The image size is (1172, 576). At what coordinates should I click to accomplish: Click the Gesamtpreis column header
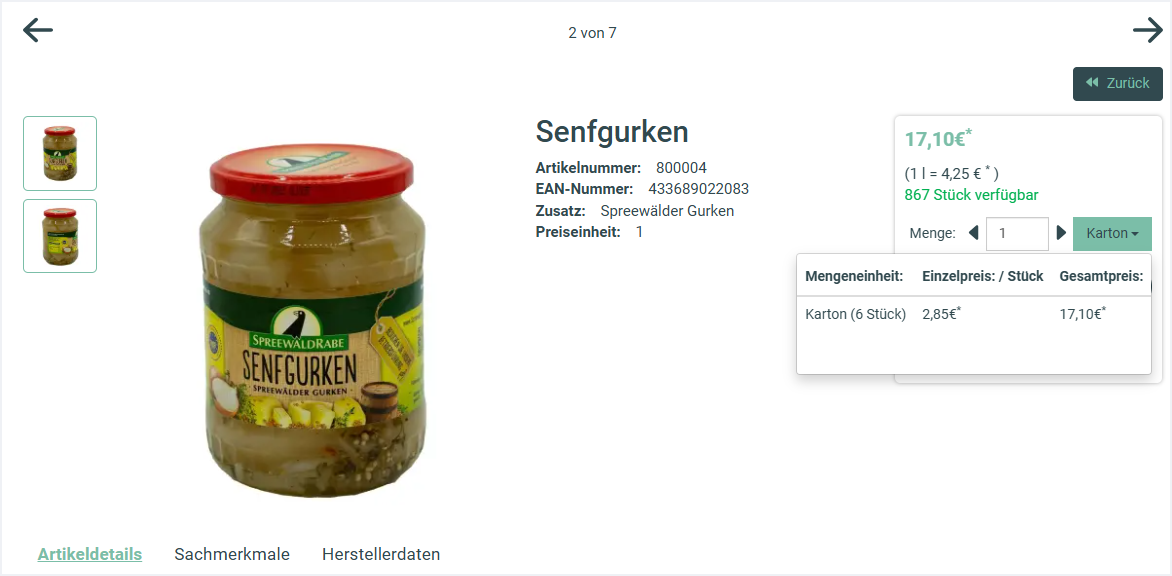point(1101,276)
